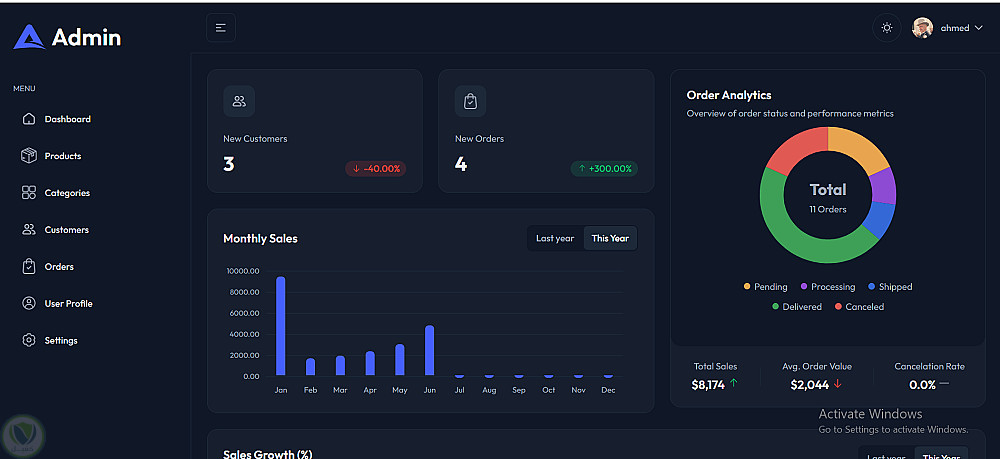Click the purple Processing donut segment
Viewport: 1000px width, 459px height.
[x=883, y=186]
